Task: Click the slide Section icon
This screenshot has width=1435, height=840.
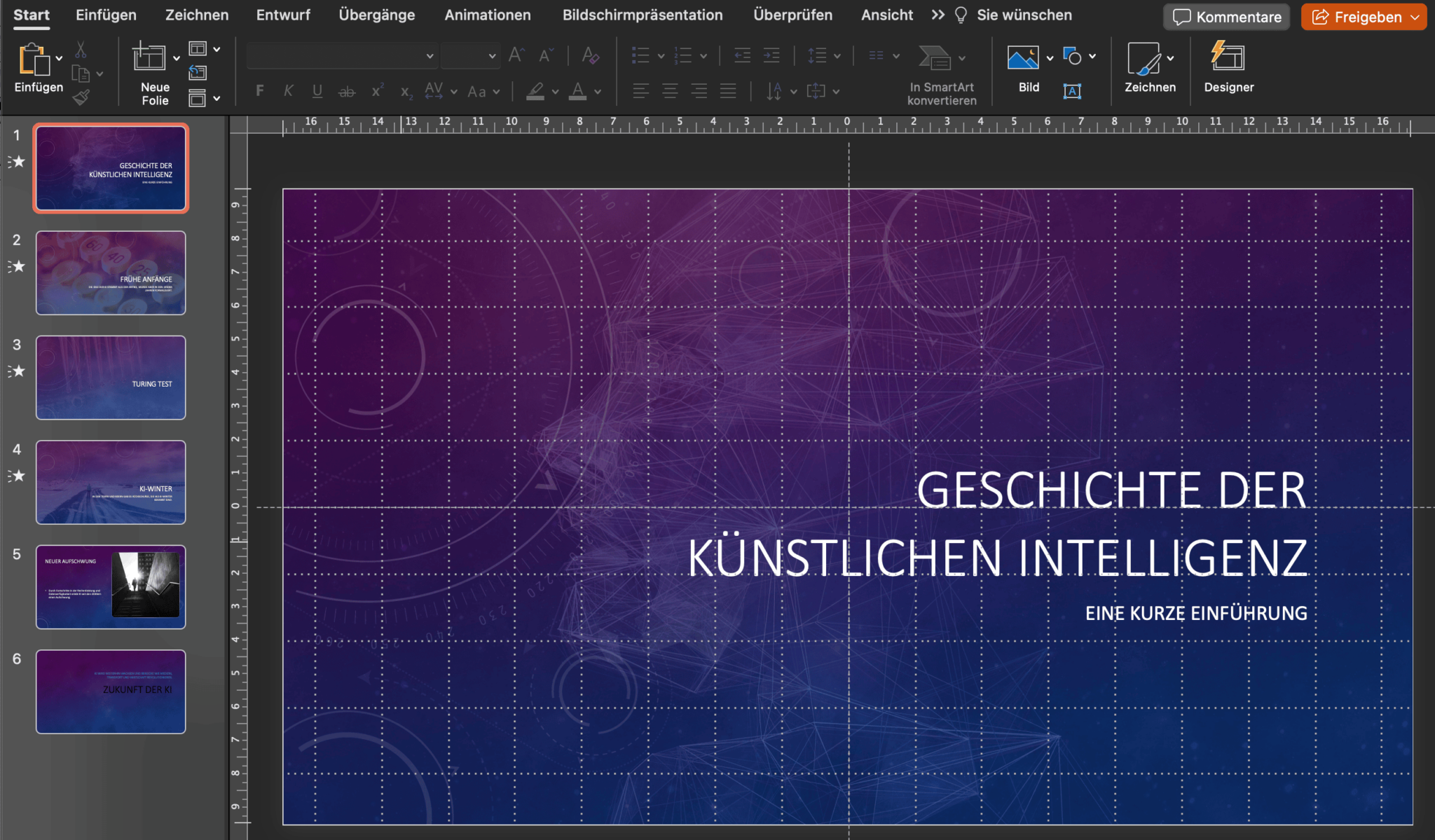Action: click(198, 98)
